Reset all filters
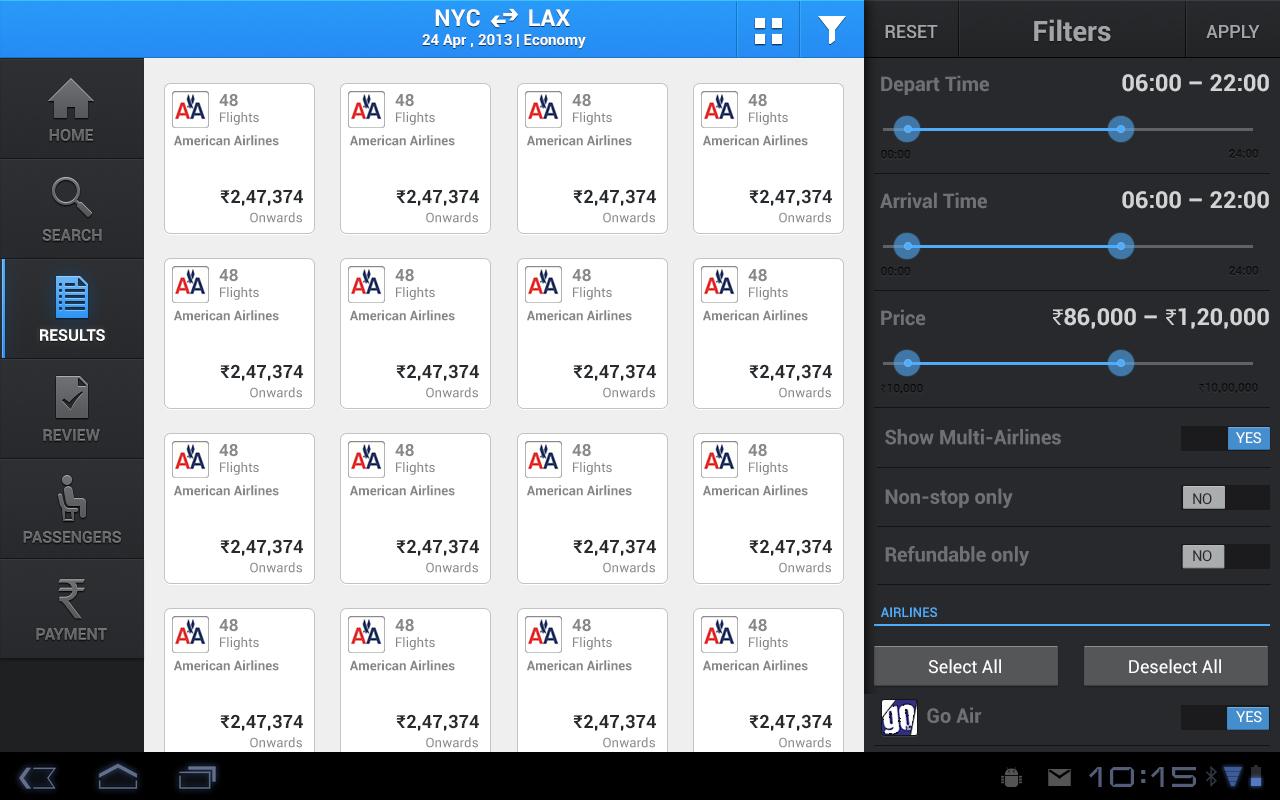 tap(911, 31)
